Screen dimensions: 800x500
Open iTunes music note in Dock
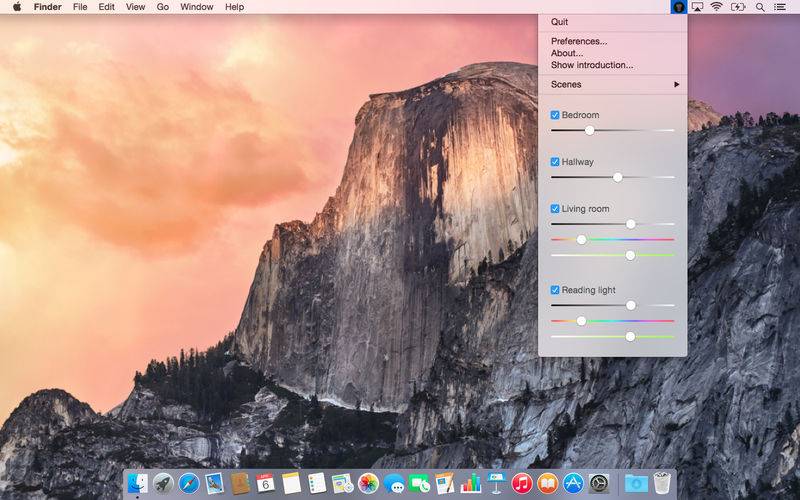(x=522, y=483)
